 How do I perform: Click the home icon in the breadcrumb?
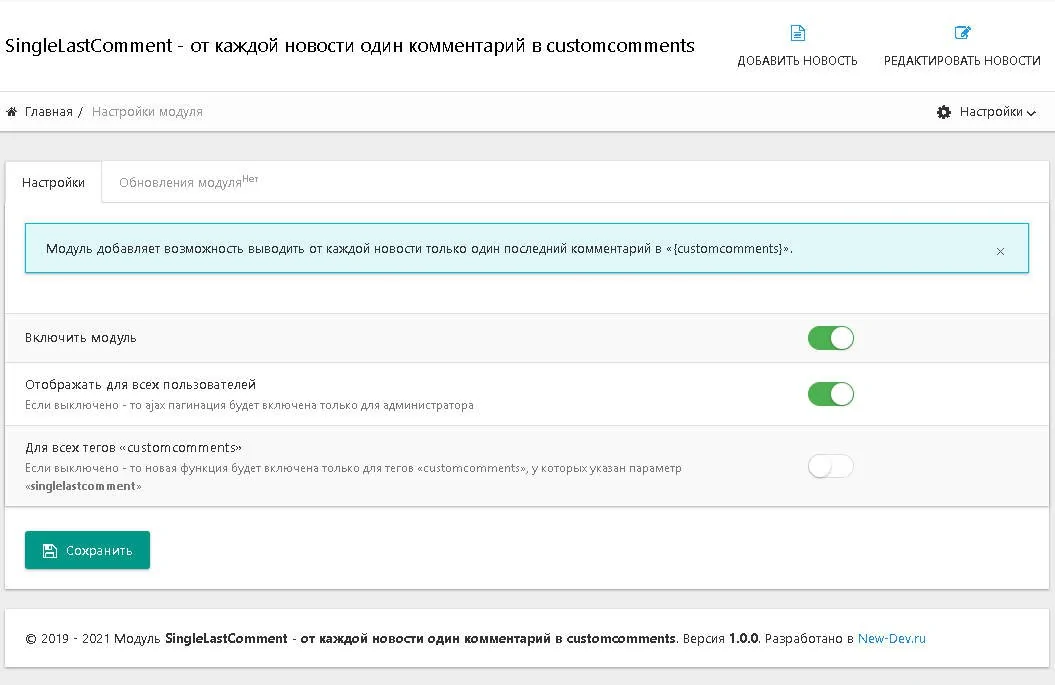point(11,112)
